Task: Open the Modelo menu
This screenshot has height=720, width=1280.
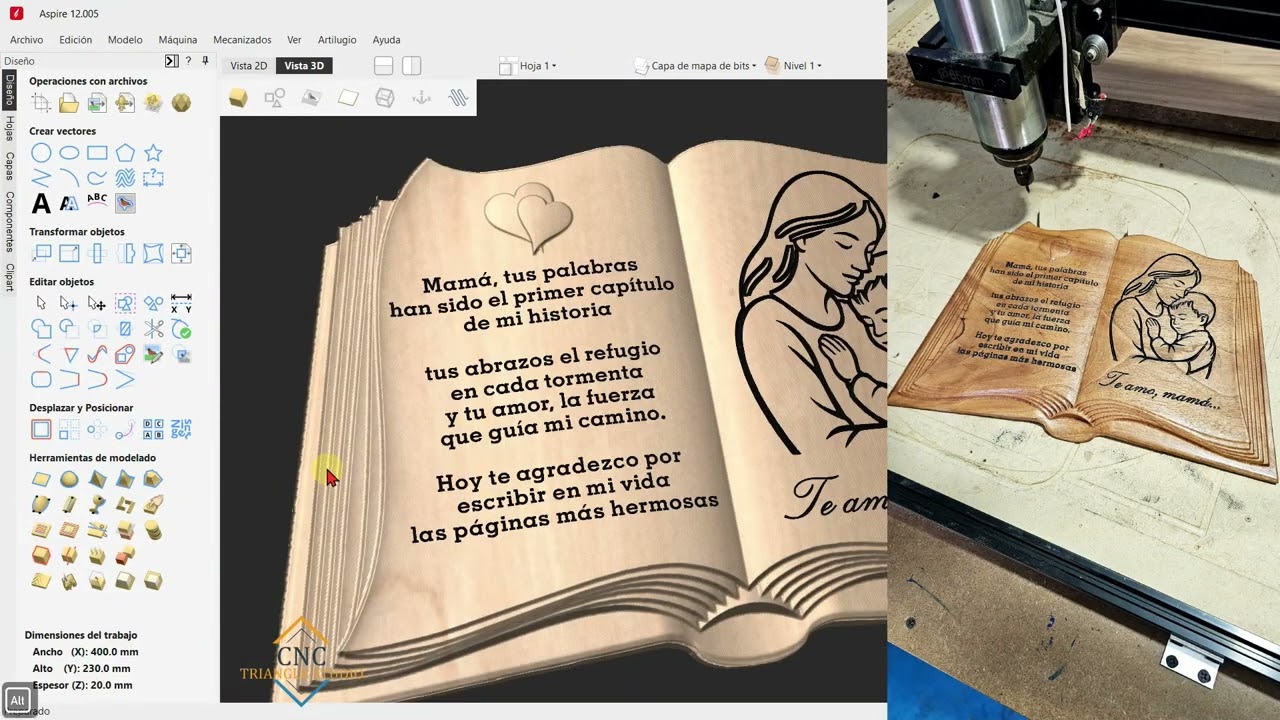Action: point(125,40)
